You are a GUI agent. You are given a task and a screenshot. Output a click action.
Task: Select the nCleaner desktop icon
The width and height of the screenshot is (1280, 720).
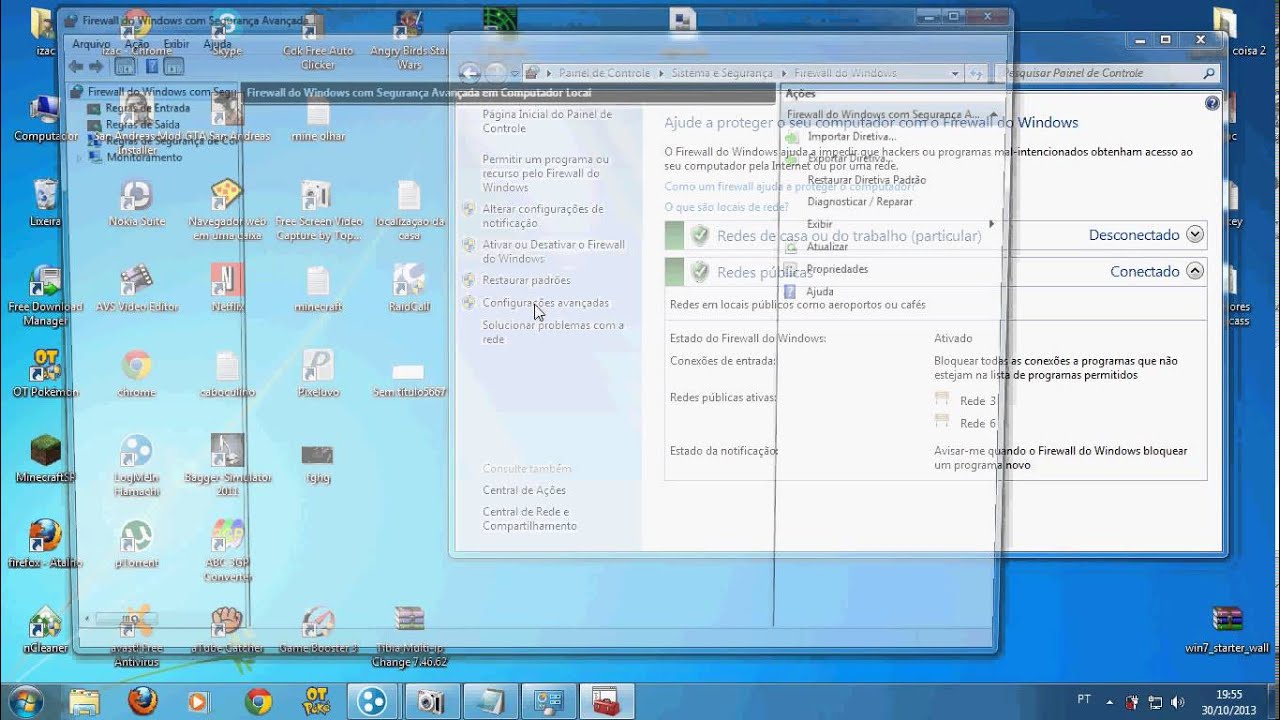45,629
